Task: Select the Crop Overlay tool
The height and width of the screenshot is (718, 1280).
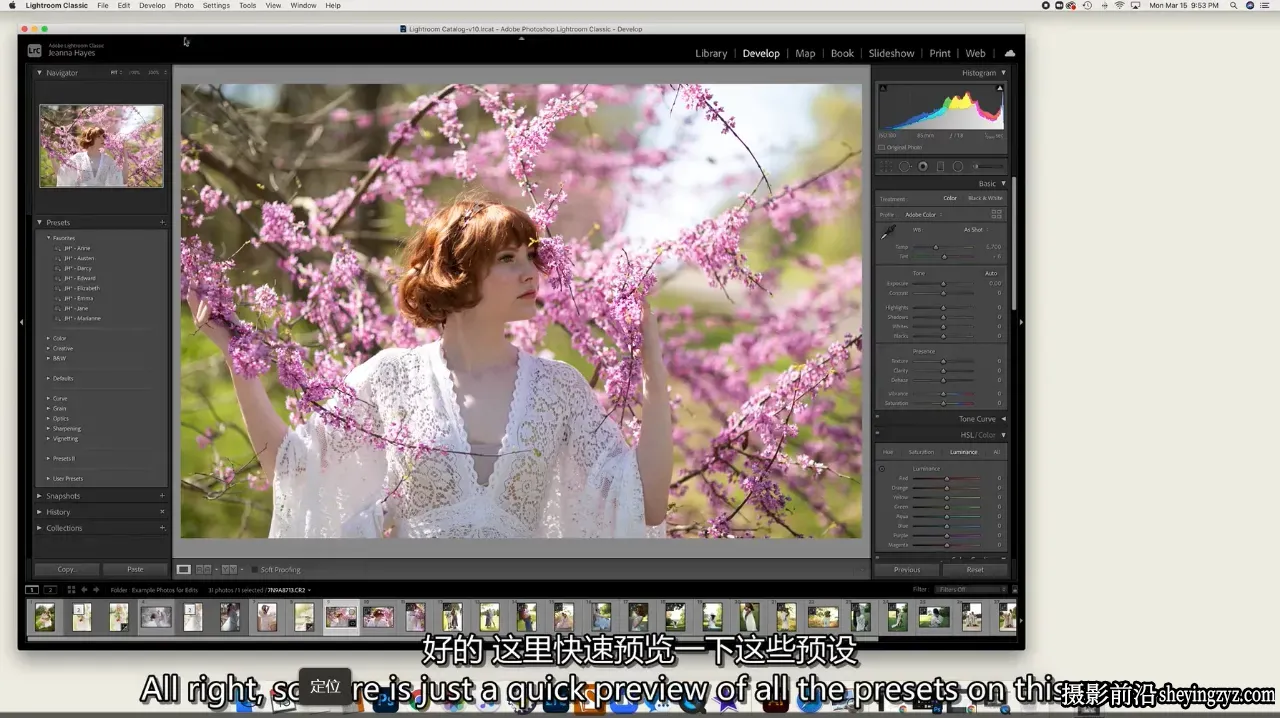Action: (887, 167)
